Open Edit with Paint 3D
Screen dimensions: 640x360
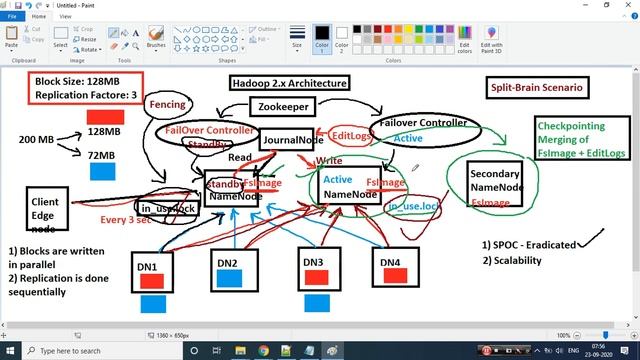tap(491, 39)
